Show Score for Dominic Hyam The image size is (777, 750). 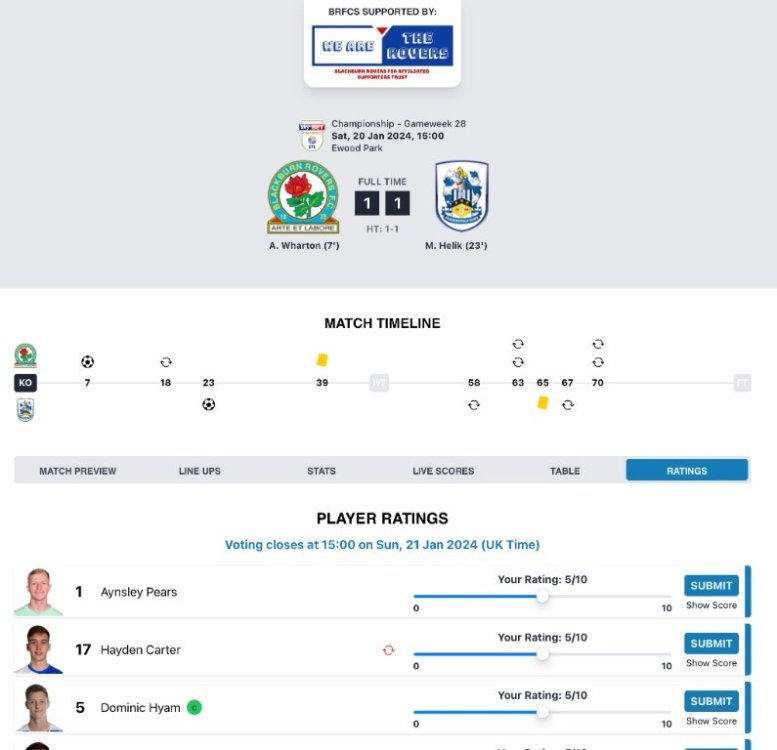coord(711,721)
